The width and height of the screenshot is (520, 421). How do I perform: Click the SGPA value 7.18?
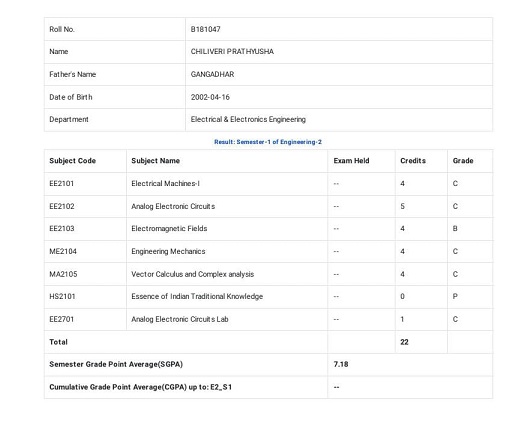pos(341,364)
